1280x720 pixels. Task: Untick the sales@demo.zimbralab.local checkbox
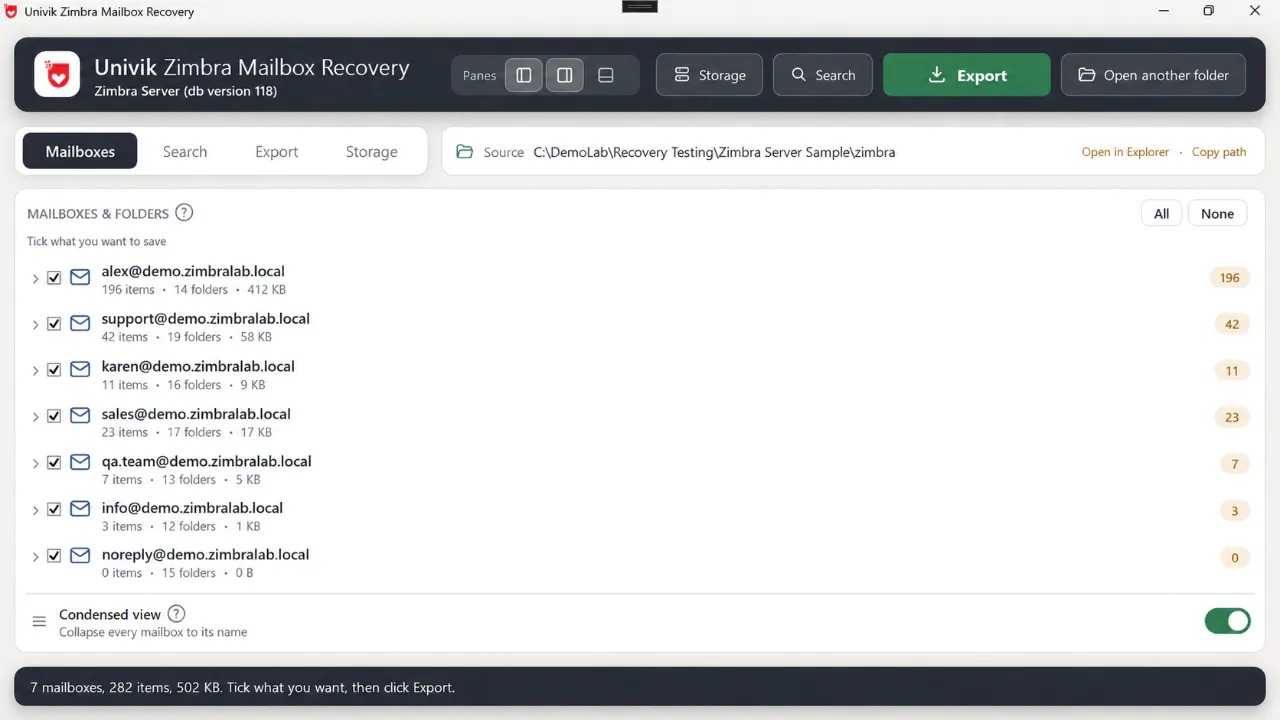pyautogui.click(x=54, y=416)
